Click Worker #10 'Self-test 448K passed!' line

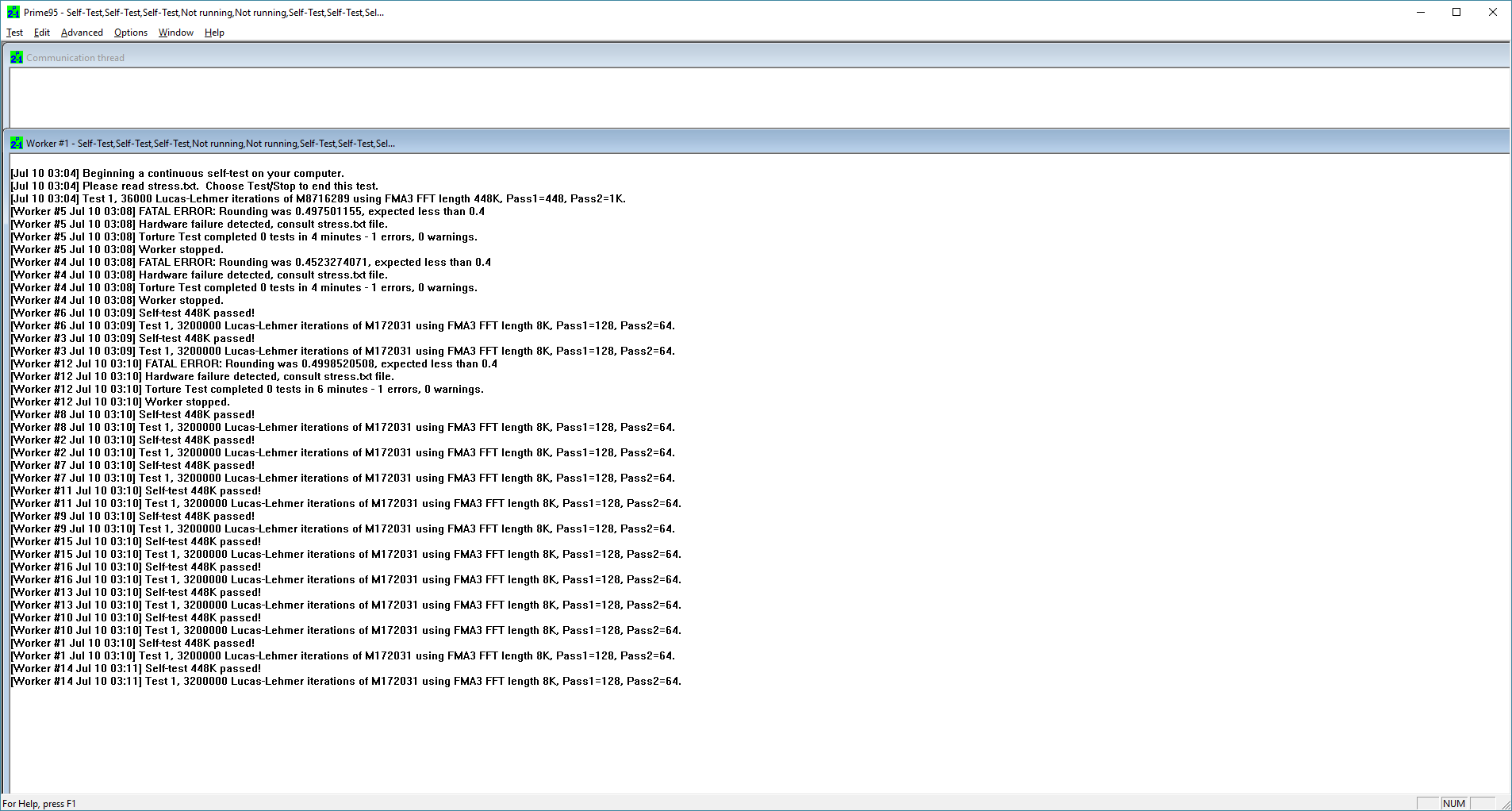point(136,617)
